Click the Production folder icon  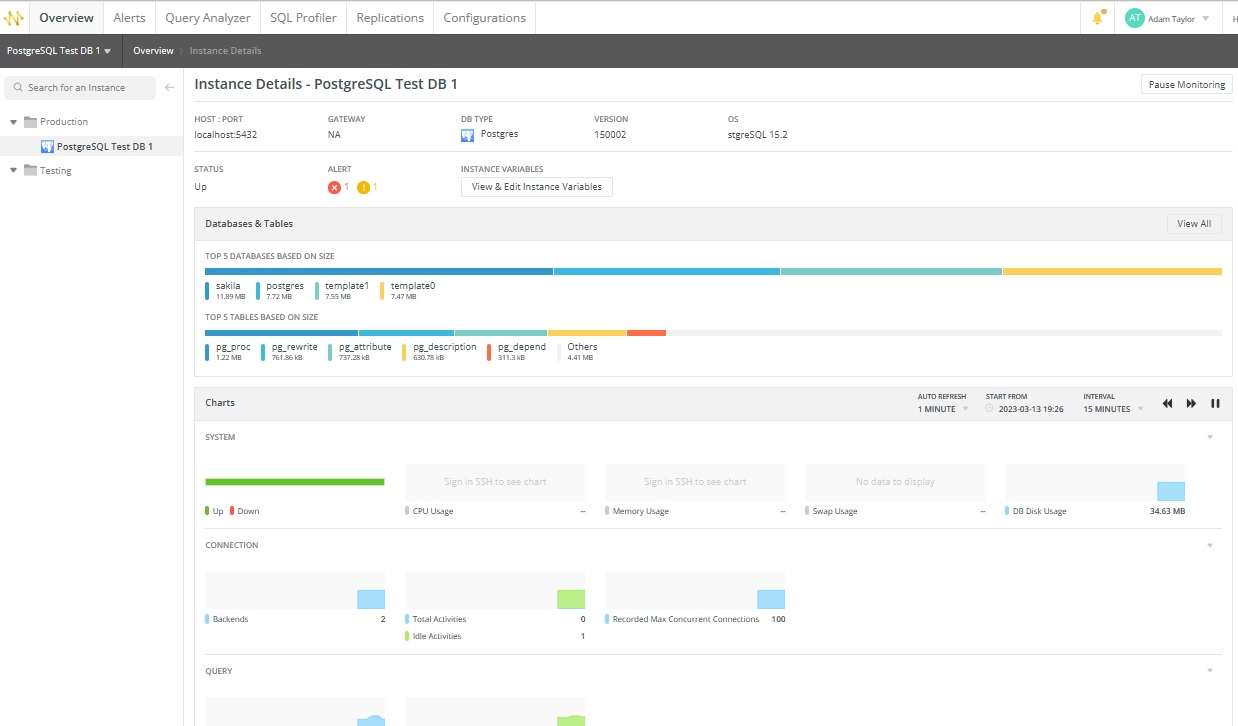coord(30,122)
